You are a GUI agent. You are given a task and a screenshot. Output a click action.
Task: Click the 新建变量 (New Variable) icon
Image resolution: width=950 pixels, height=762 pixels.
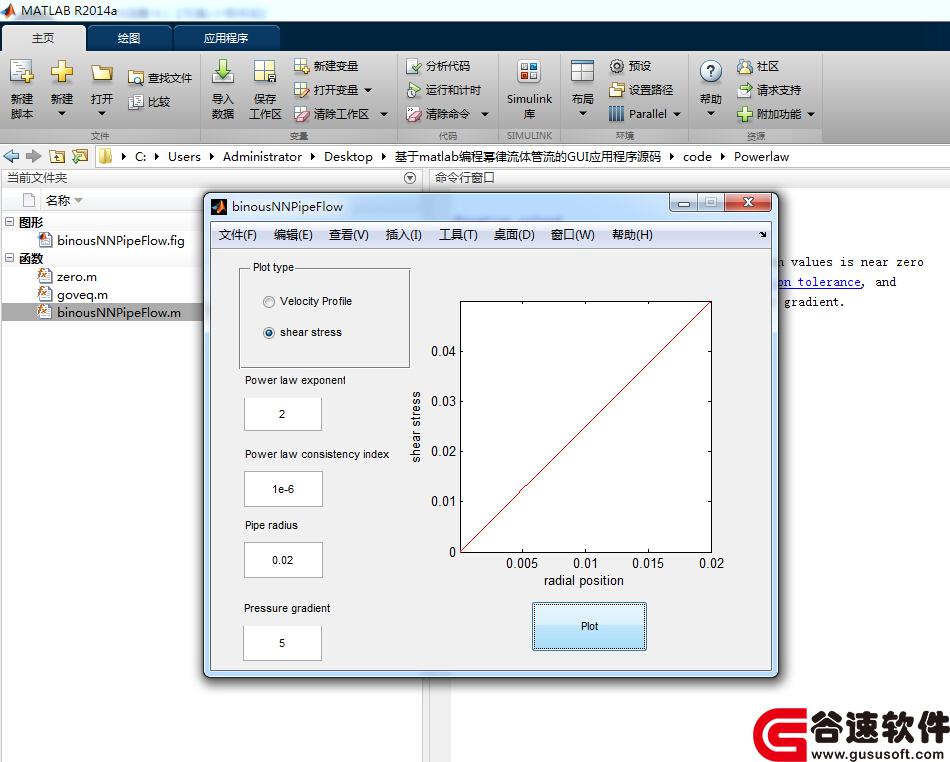[301, 65]
